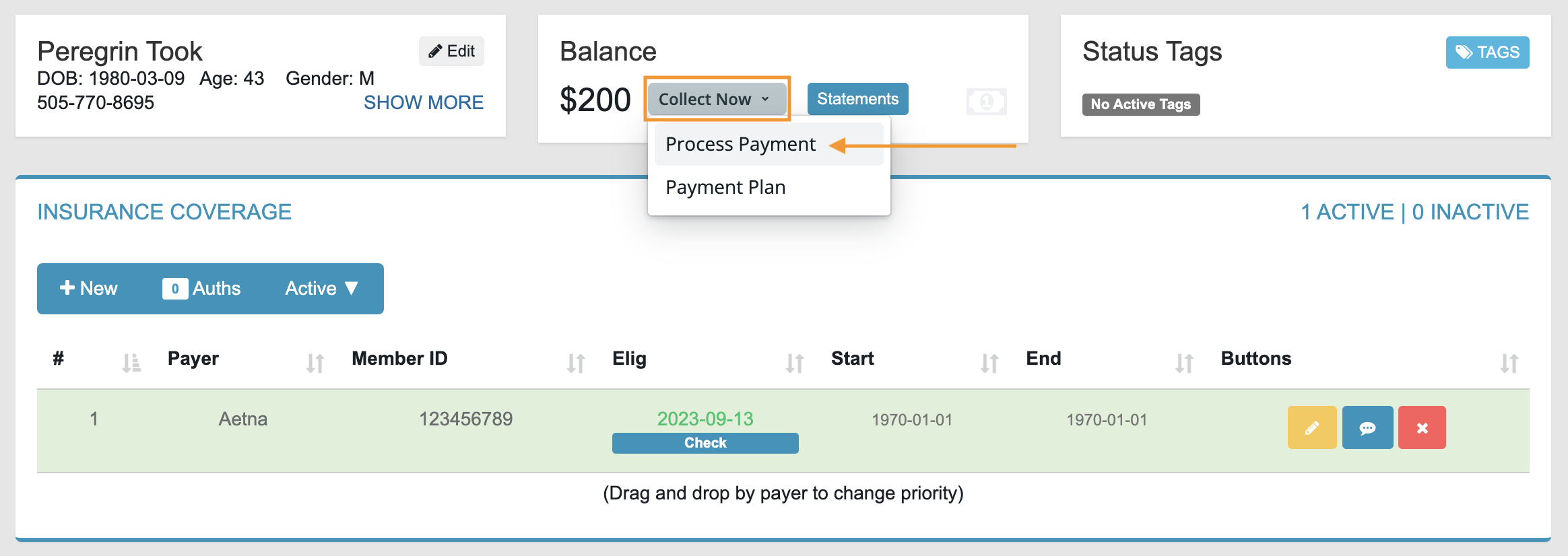Click the red X icon to remove Aetna coverage
Screen dimensions: 1568x556
(1422, 427)
